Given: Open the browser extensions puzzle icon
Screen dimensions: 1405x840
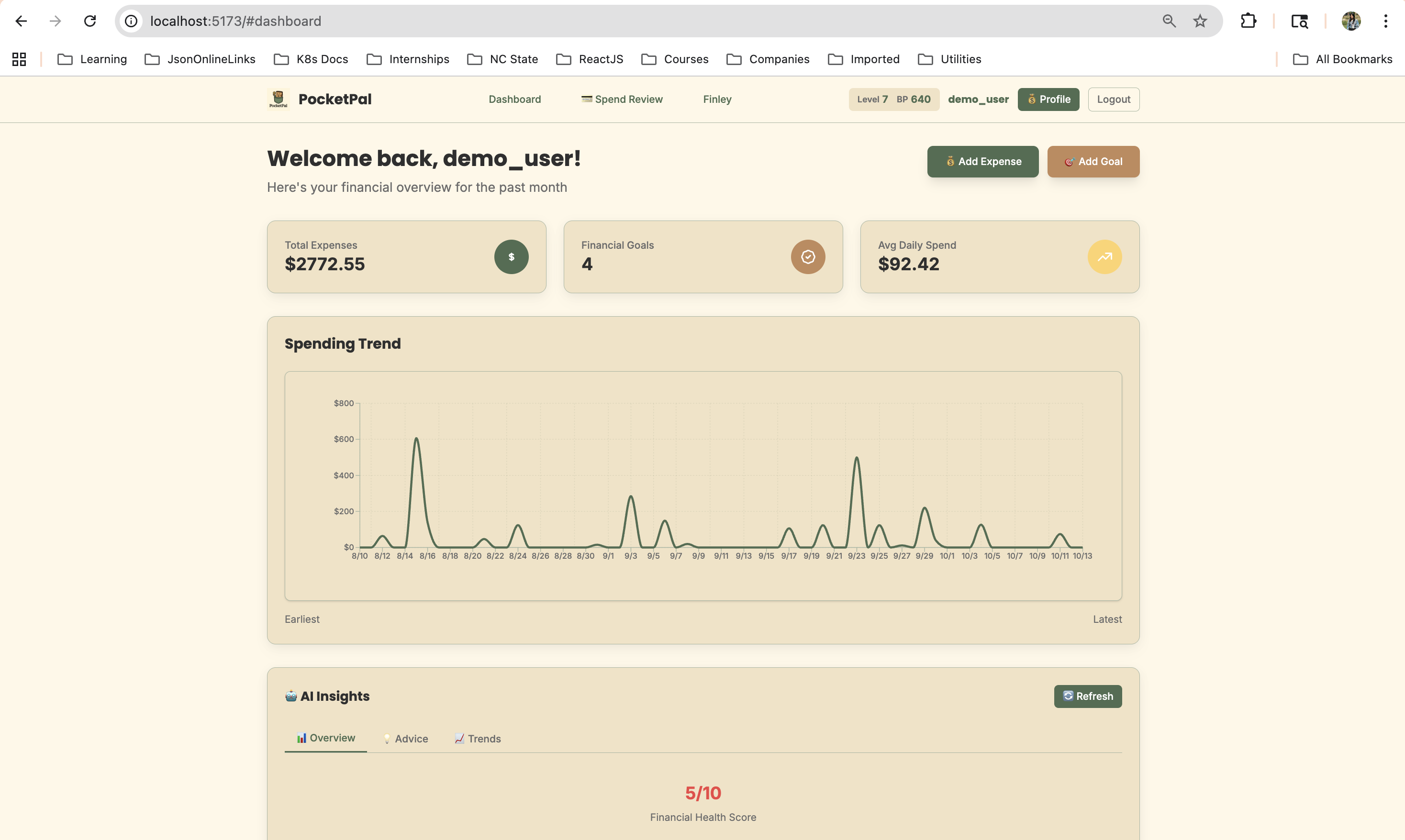Looking at the screenshot, I should point(1248,21).
